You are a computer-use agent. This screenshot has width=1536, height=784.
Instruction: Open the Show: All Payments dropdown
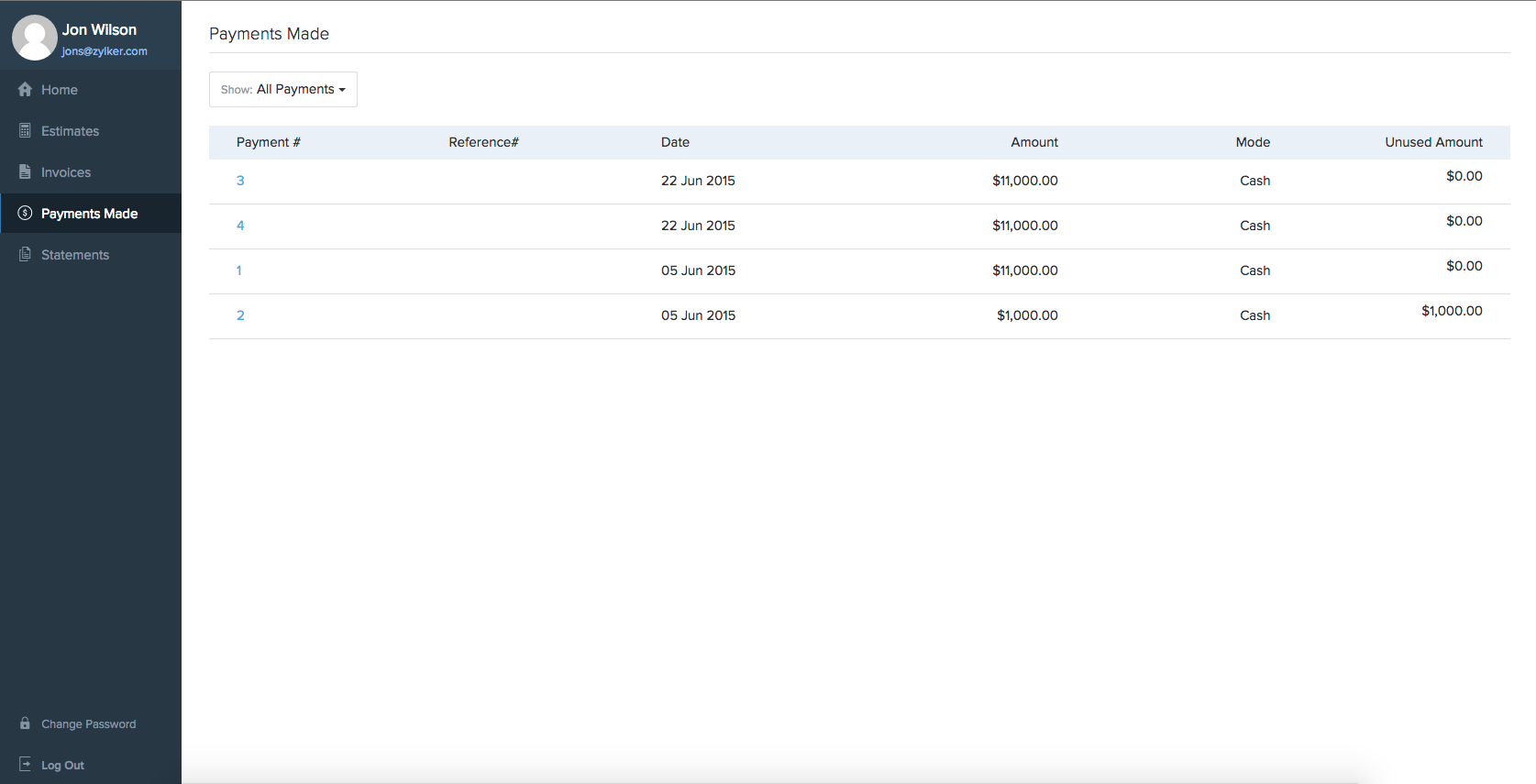pyautogui.click(x=283, y=89)
